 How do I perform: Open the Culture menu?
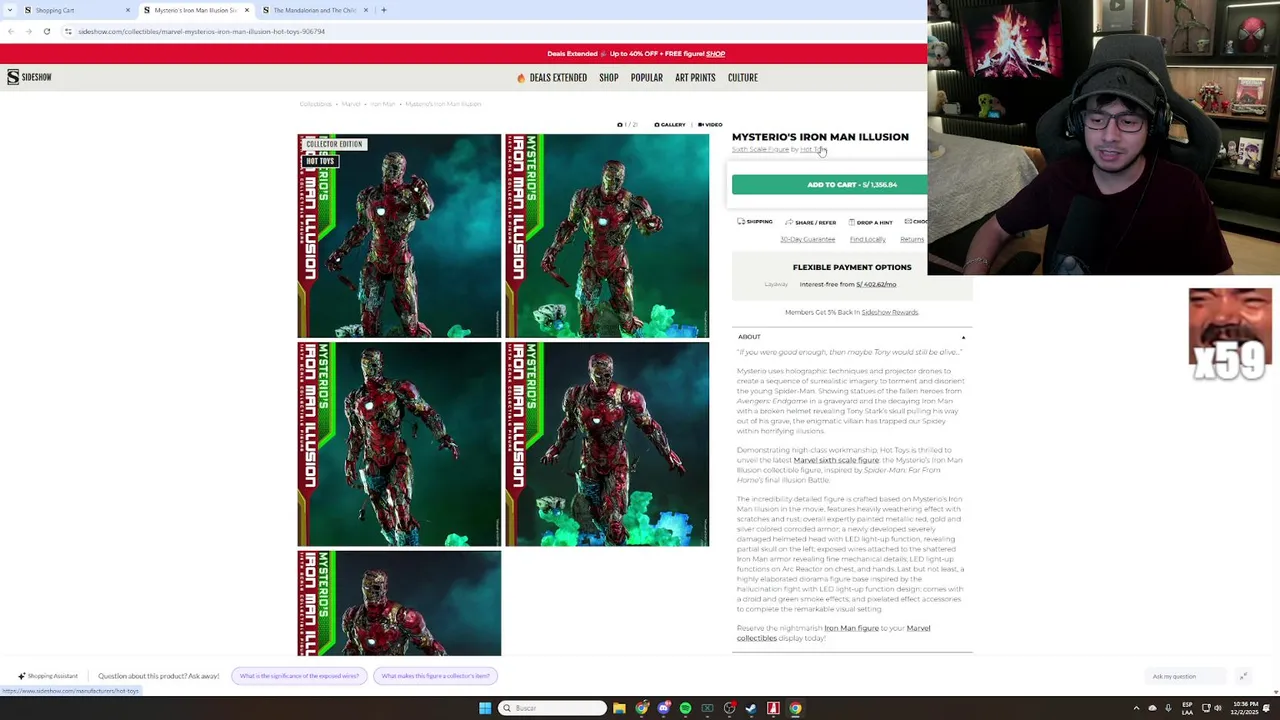click(x=743, y=77)
